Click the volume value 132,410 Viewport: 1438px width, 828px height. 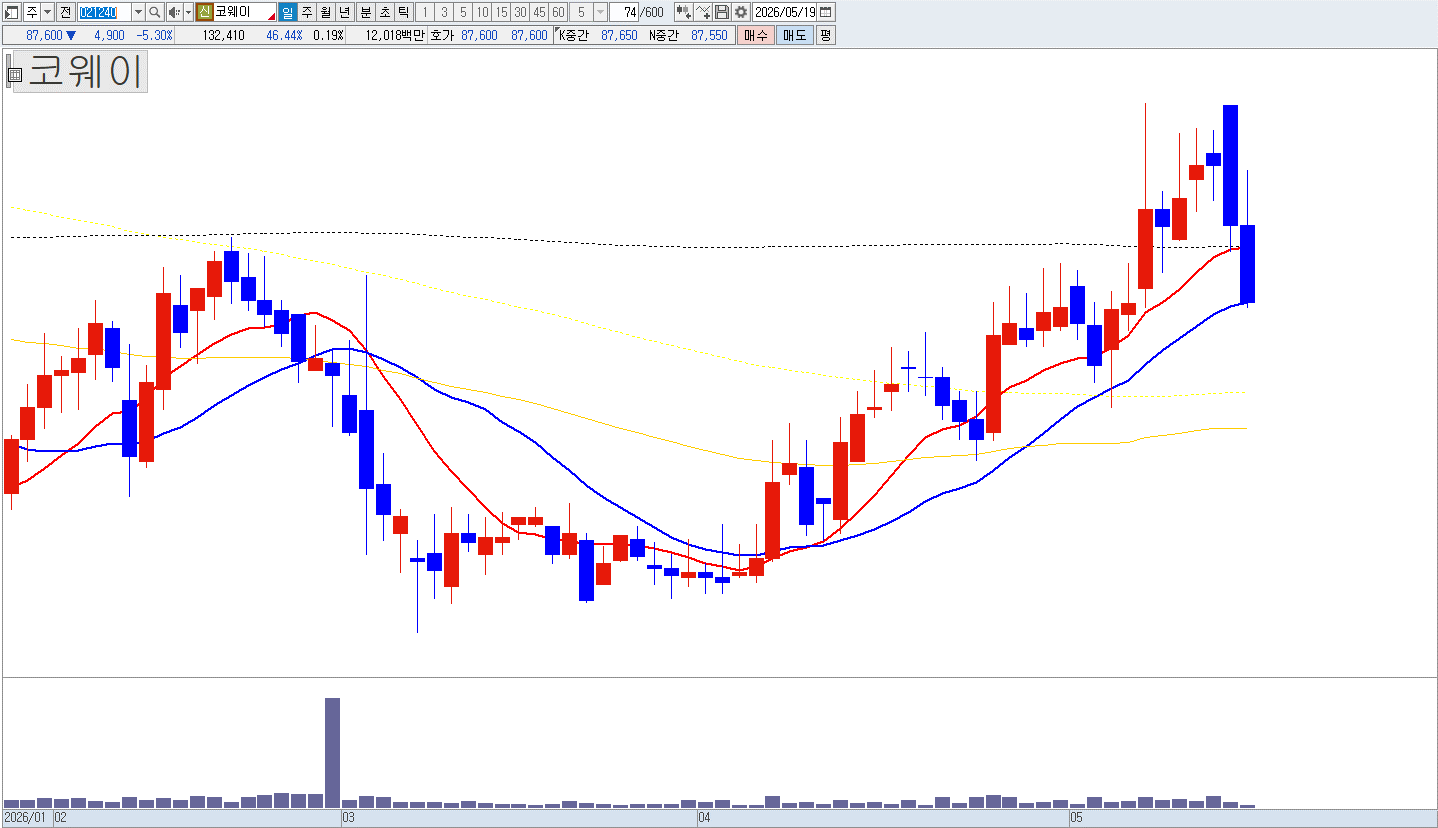coord(223,35)
